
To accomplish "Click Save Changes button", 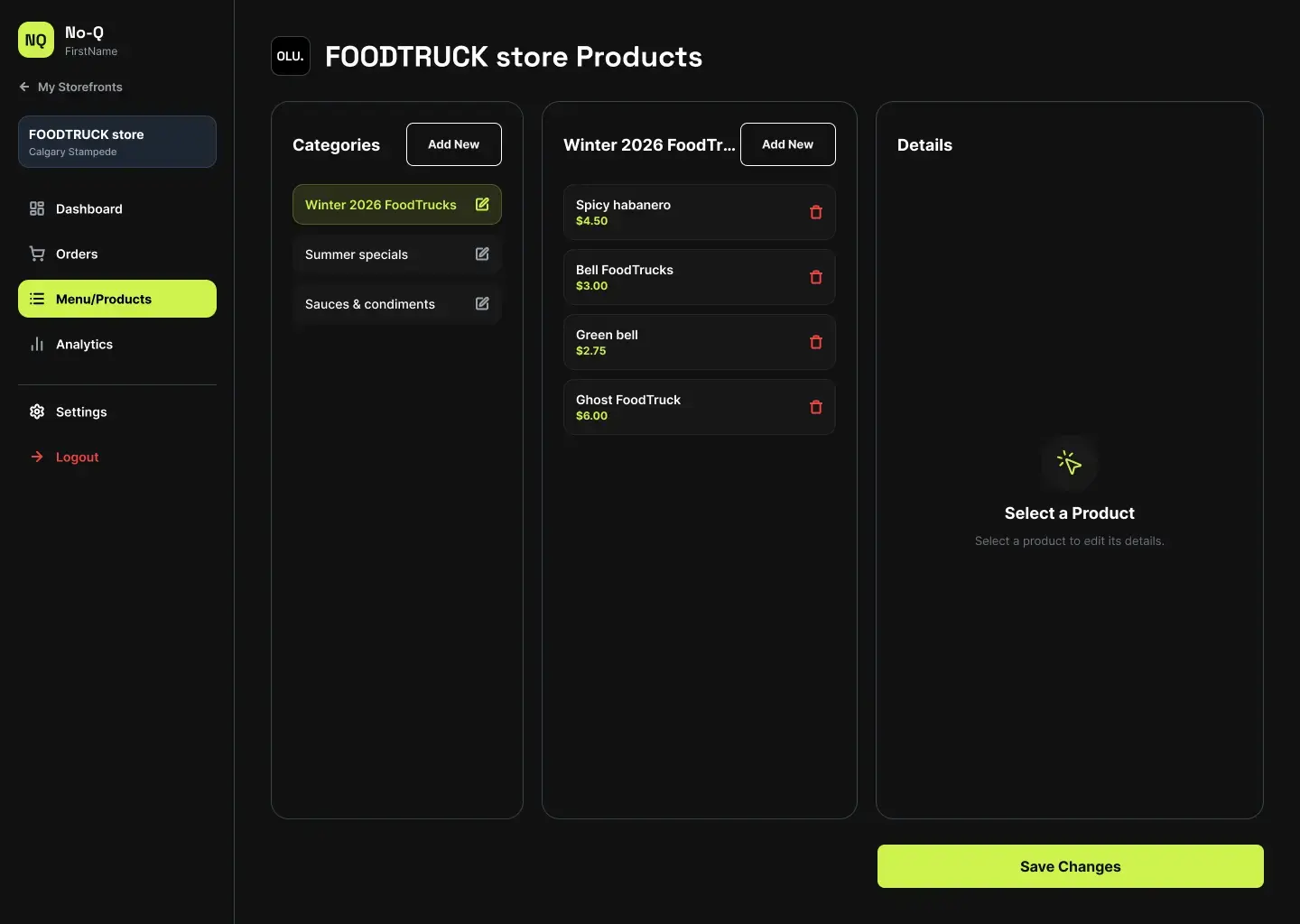I will 1071,866.
